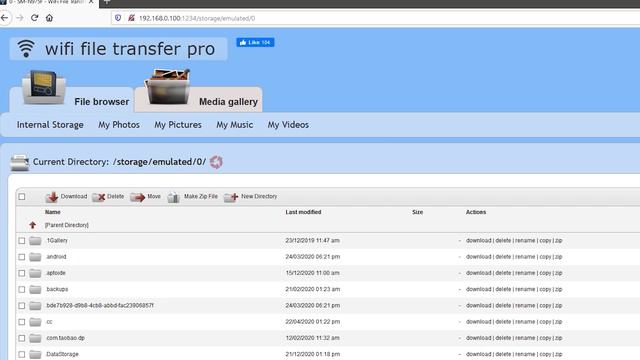640x360 pixels.
Task: Check the com.taobao.dp row checkbox
Action: (x=22, y=338)
